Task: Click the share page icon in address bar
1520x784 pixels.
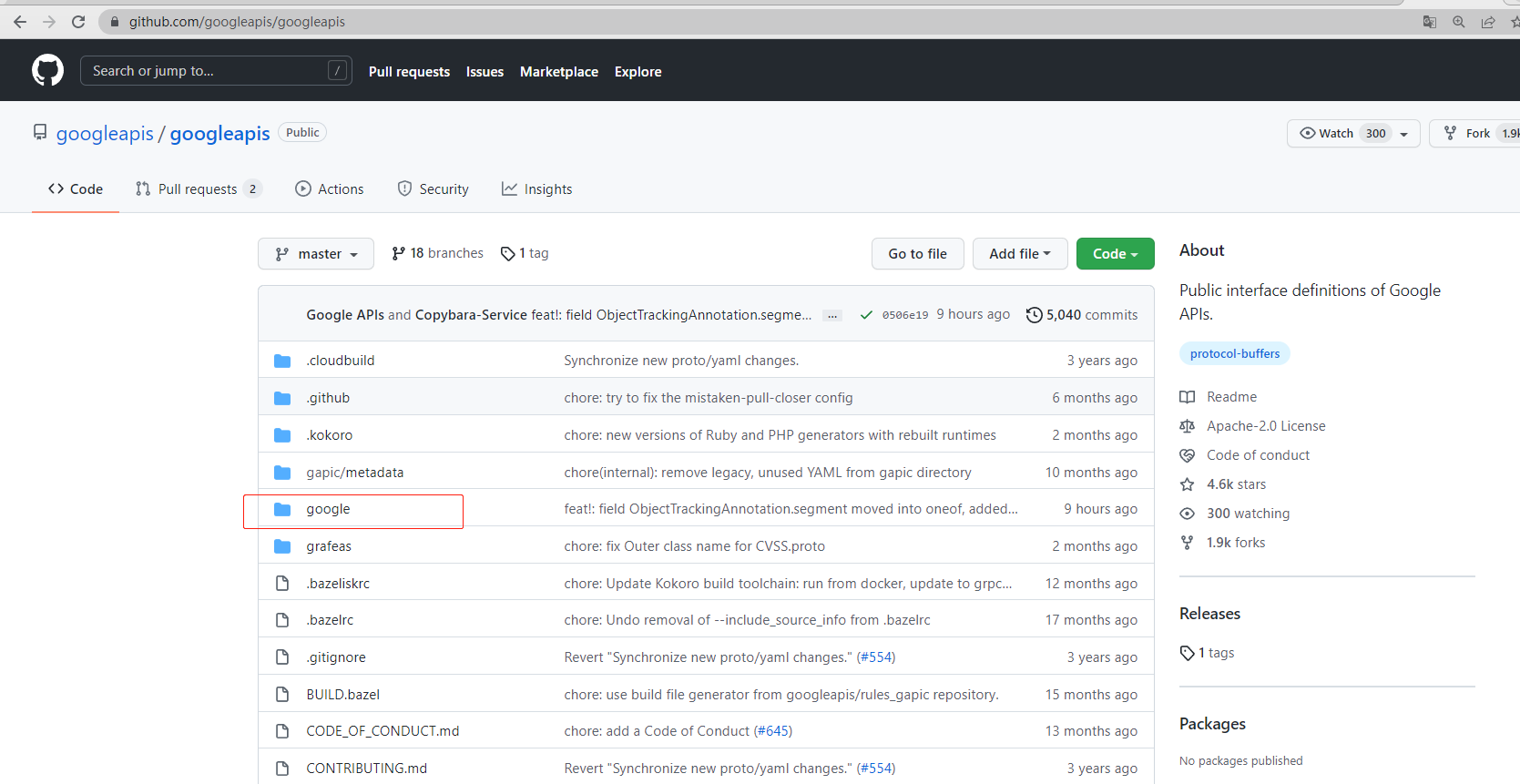Action: coord(1488,22)
